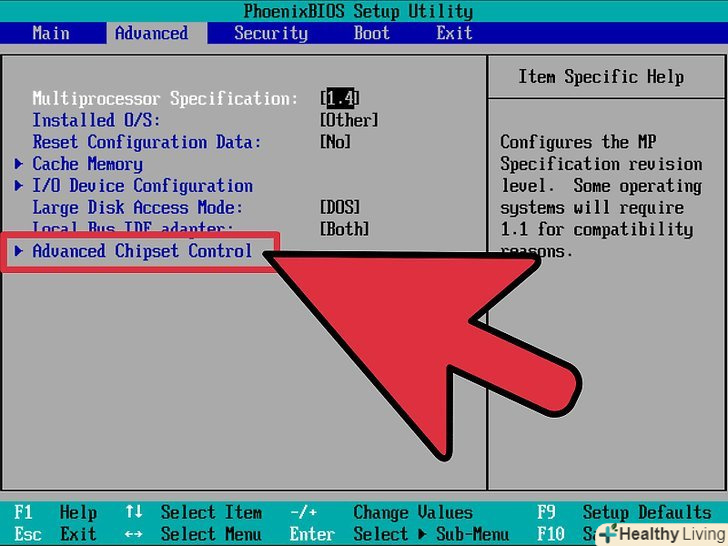This screenshot has width=728, height=546.
Task: Click the F10 key hint
Action: pos(551,534)
